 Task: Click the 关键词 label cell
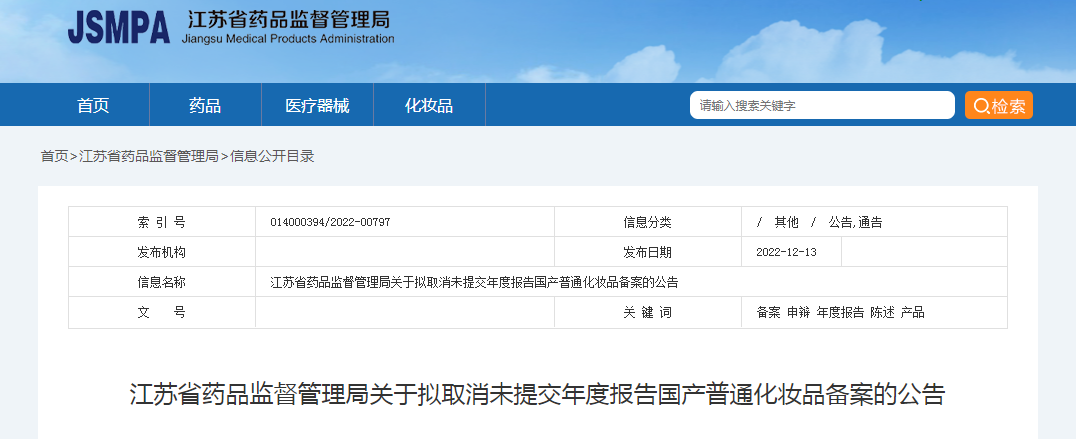click(x=648, y=313)
